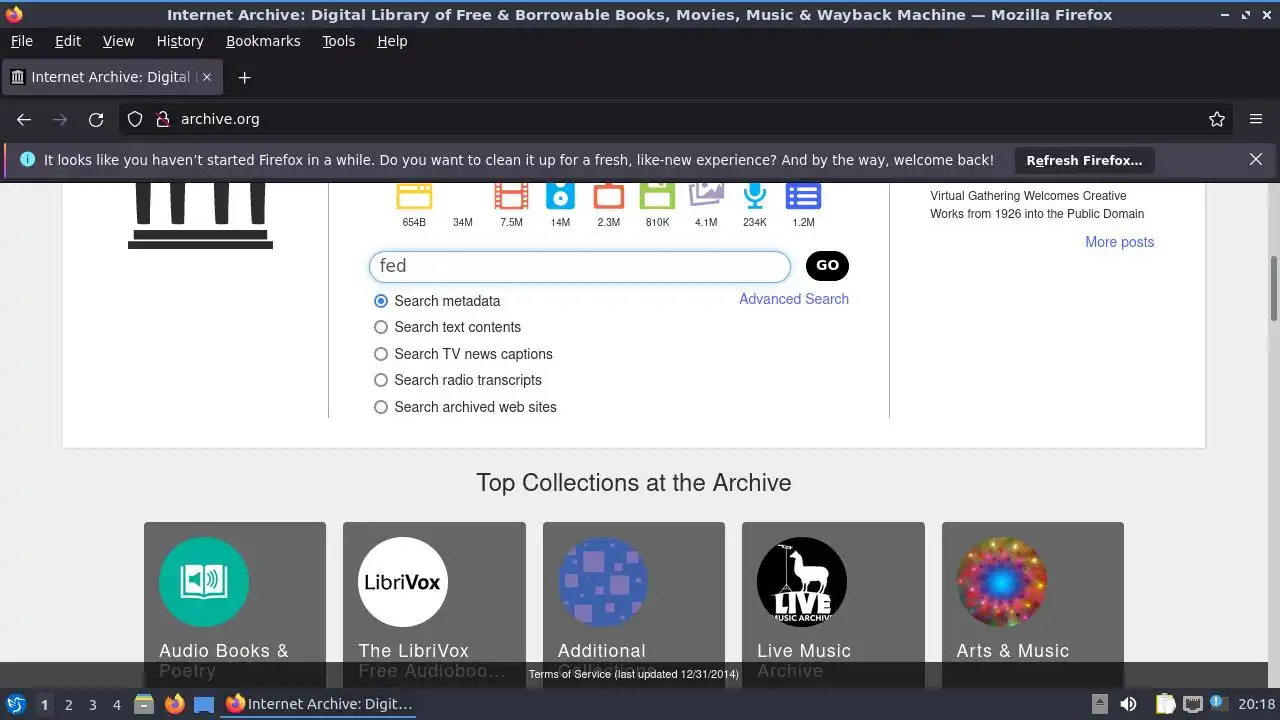1280x720 pixels.
Task: Launch the file manager from taskbar
Action: pos(144,704)
